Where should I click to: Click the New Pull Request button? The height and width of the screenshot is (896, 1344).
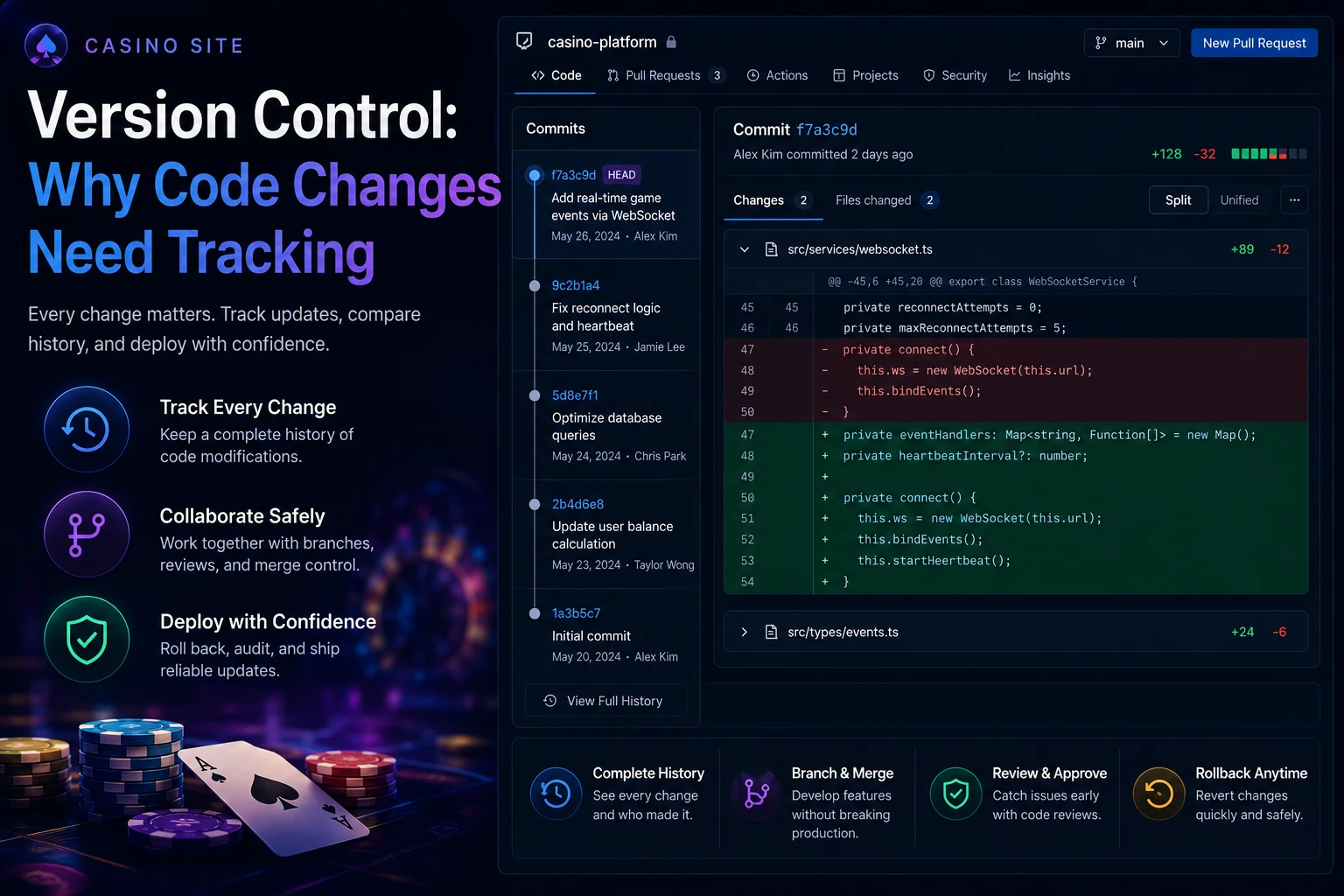1254,43
